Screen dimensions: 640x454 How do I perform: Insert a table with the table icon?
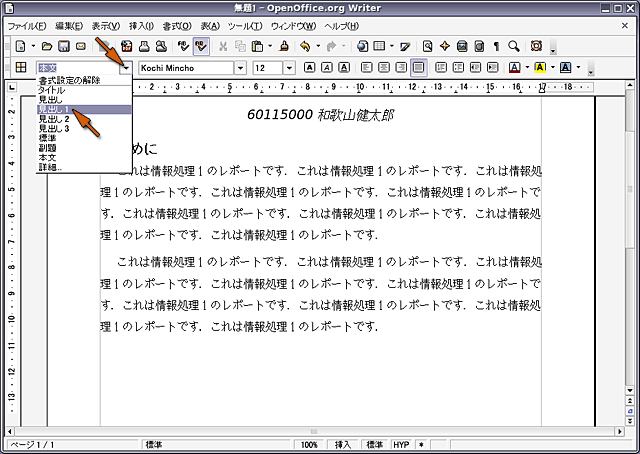pos(380,46)
